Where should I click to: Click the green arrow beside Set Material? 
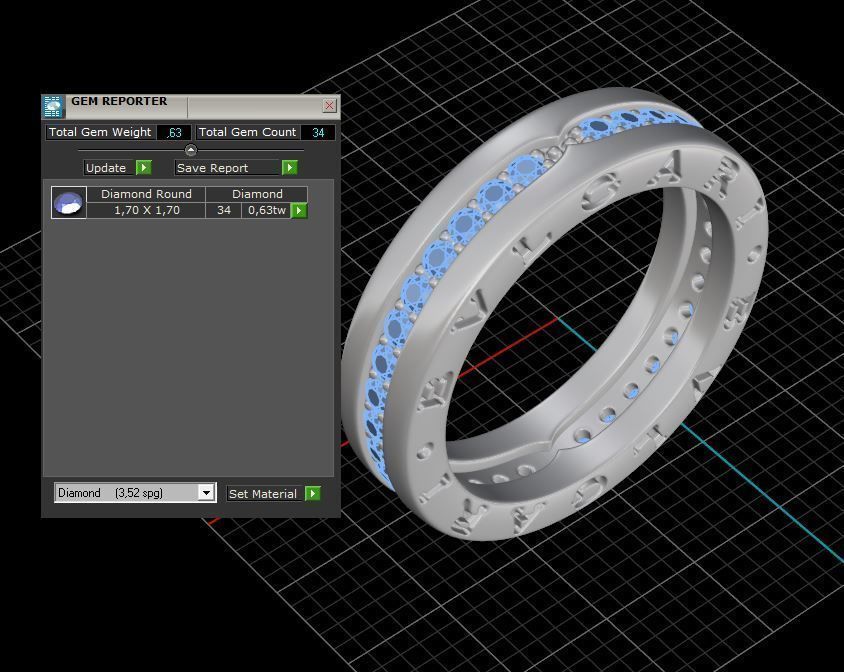pos(313,493)
